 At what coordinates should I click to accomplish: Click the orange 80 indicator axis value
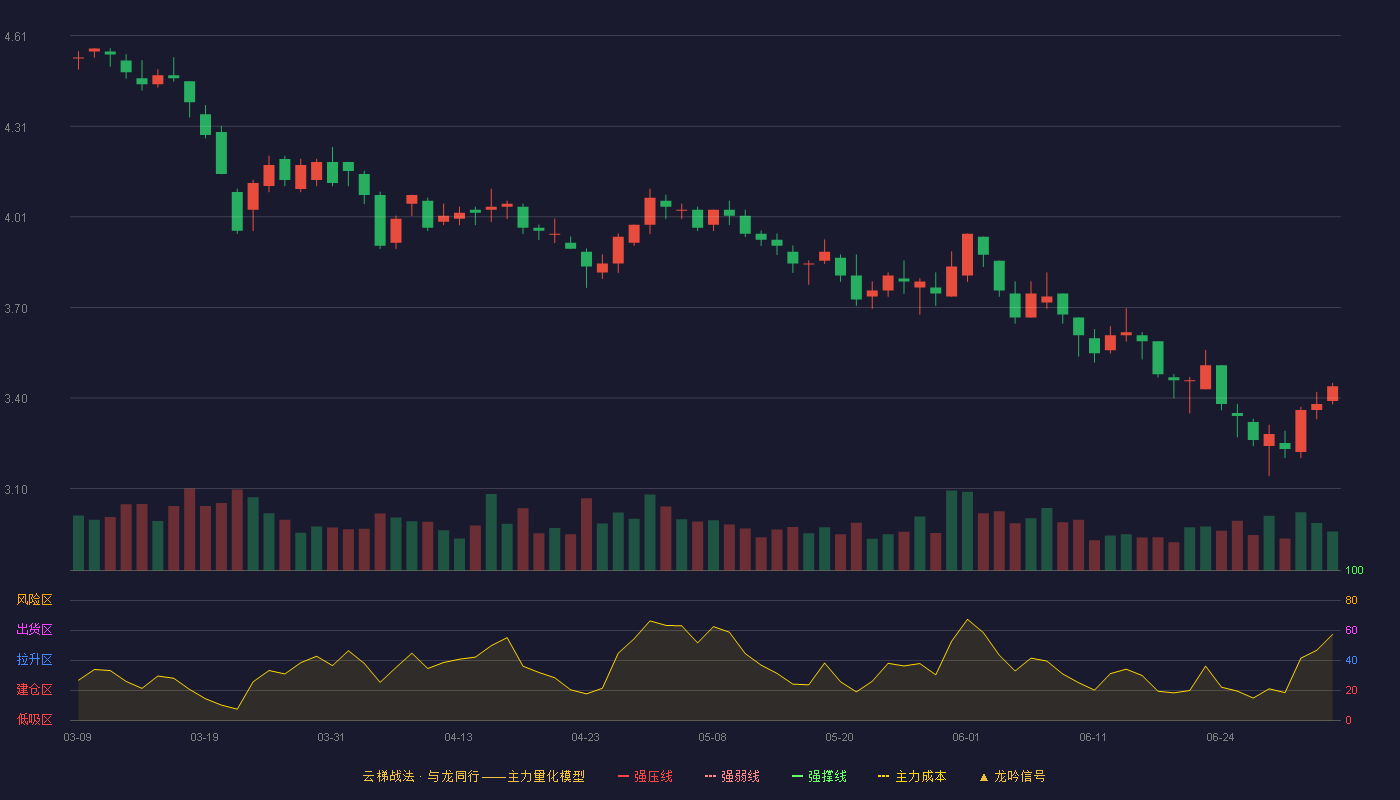[1351, 600]
